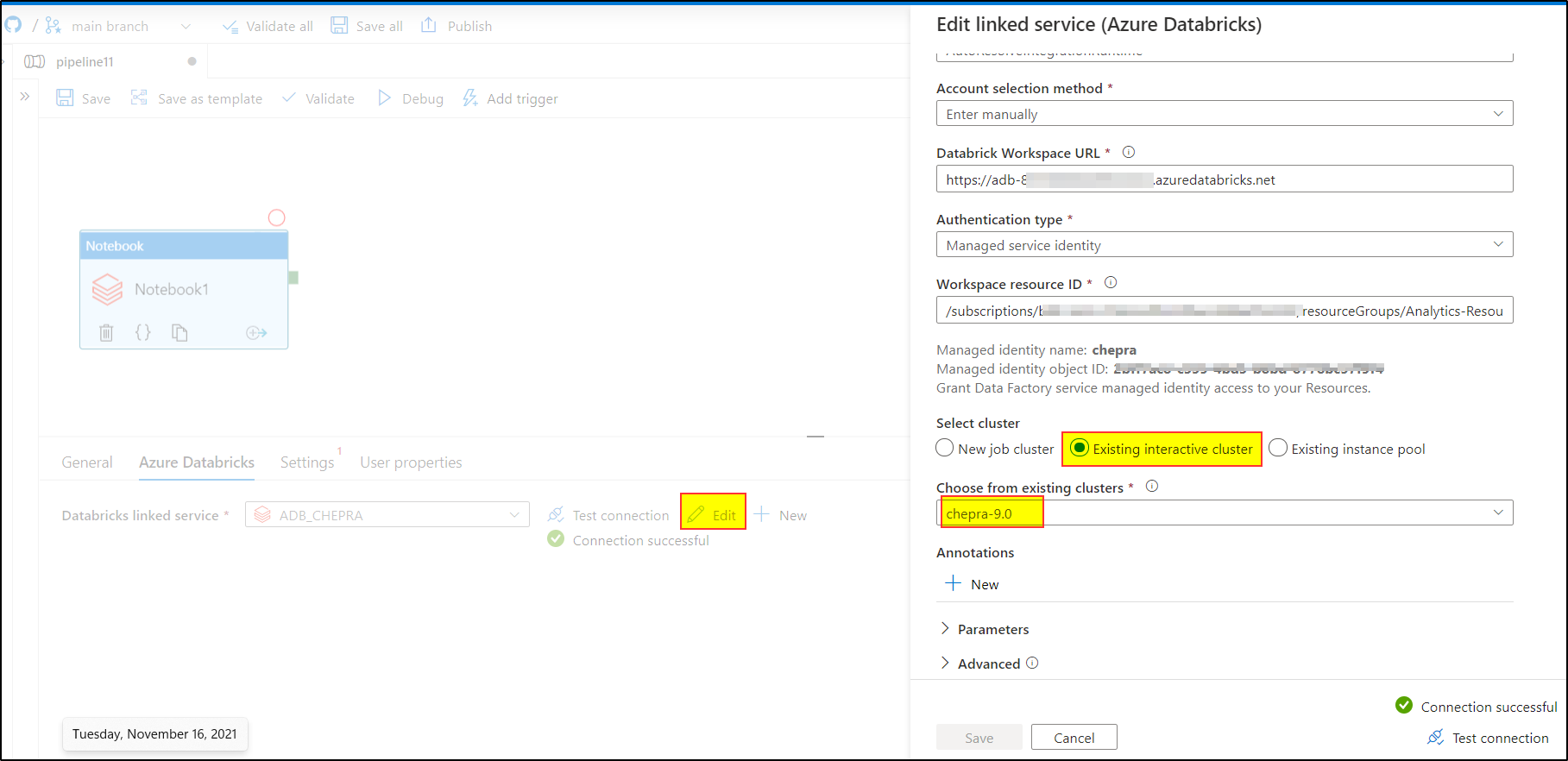Click the add output arrow icon on Notebook1

pos(256,332)
